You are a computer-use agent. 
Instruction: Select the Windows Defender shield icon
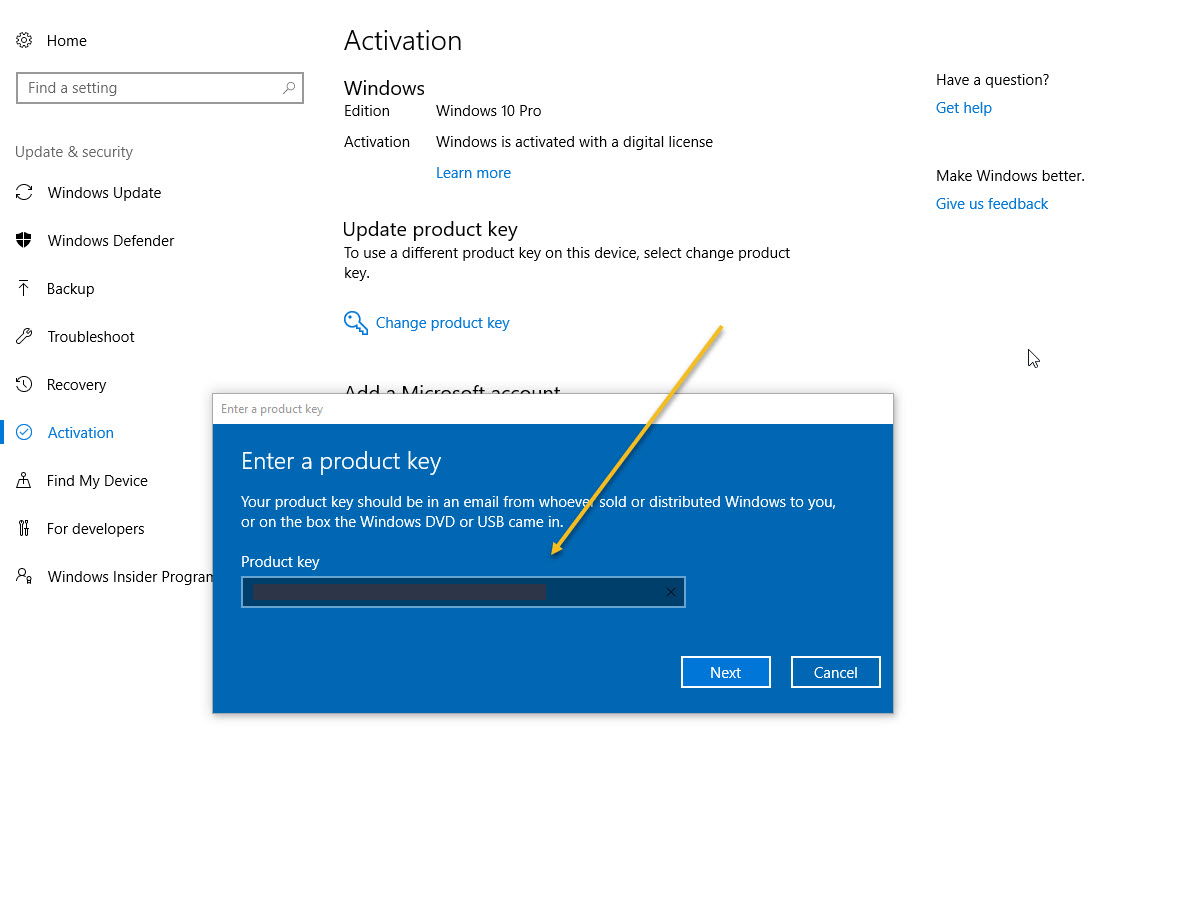24,240
